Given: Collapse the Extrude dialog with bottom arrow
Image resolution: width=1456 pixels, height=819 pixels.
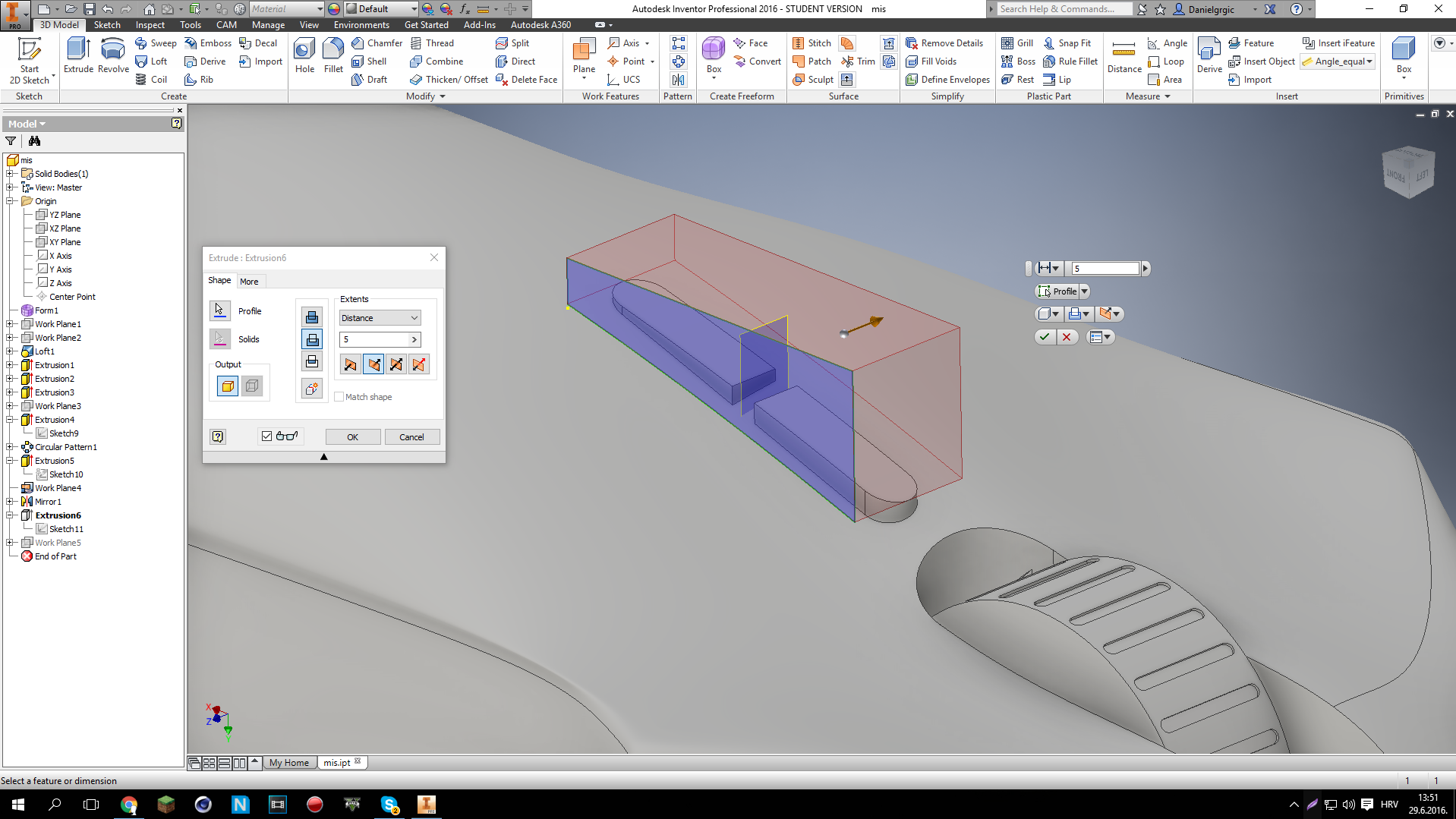Looking at the screenshot, I should (323, 457).
